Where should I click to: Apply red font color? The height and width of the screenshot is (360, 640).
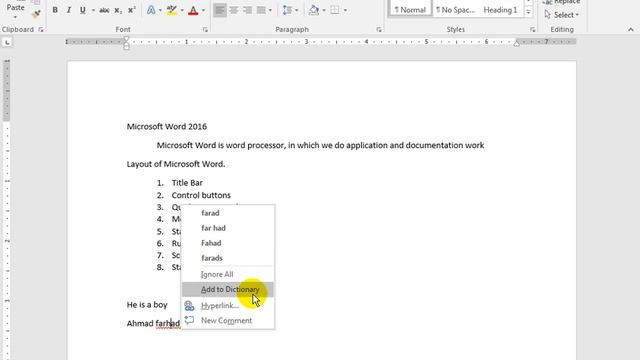coord(193,10)
